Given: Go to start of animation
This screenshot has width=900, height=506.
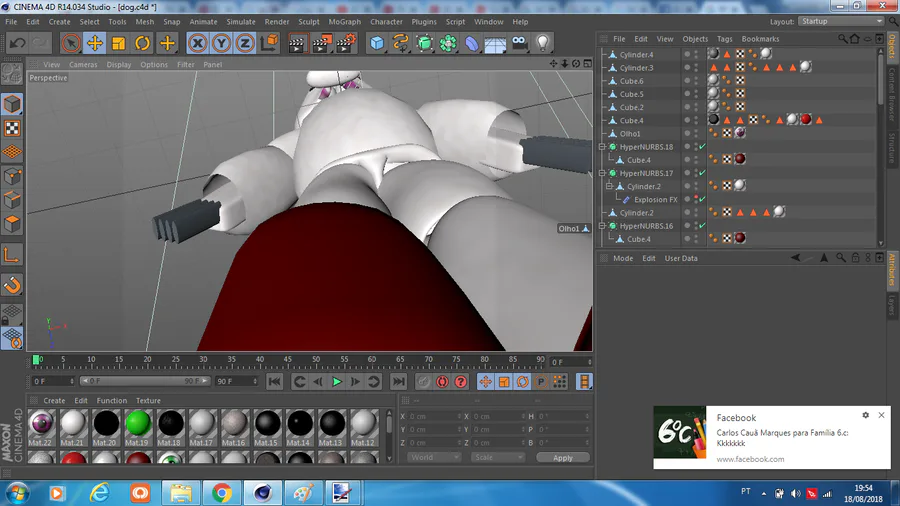Looking at the screenshot, I should [274, 382].
